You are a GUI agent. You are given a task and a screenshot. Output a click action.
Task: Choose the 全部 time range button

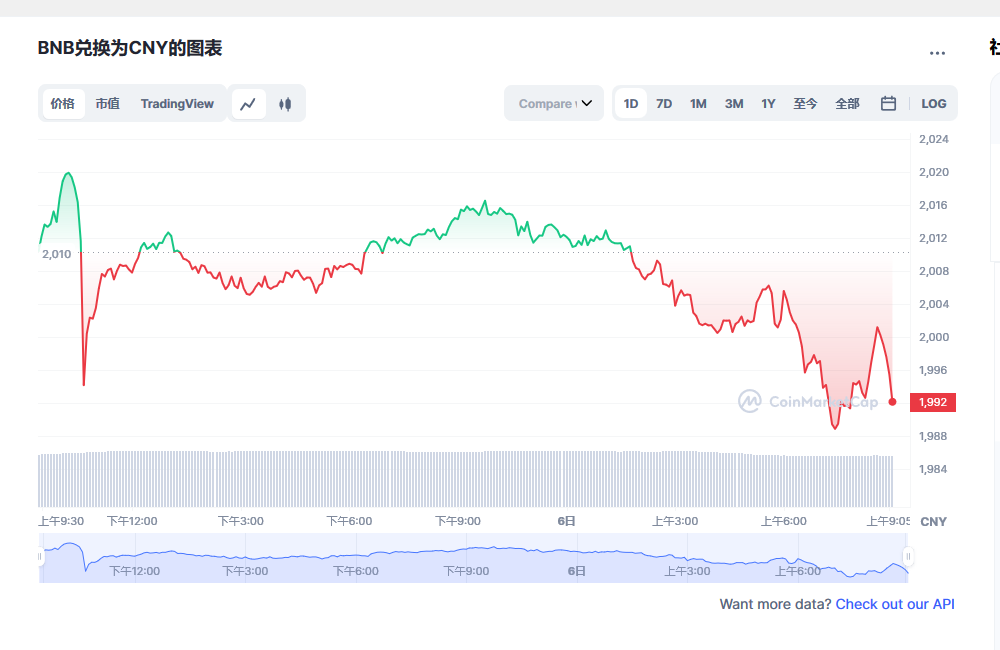pyautogui.click(x=847, y=104)
